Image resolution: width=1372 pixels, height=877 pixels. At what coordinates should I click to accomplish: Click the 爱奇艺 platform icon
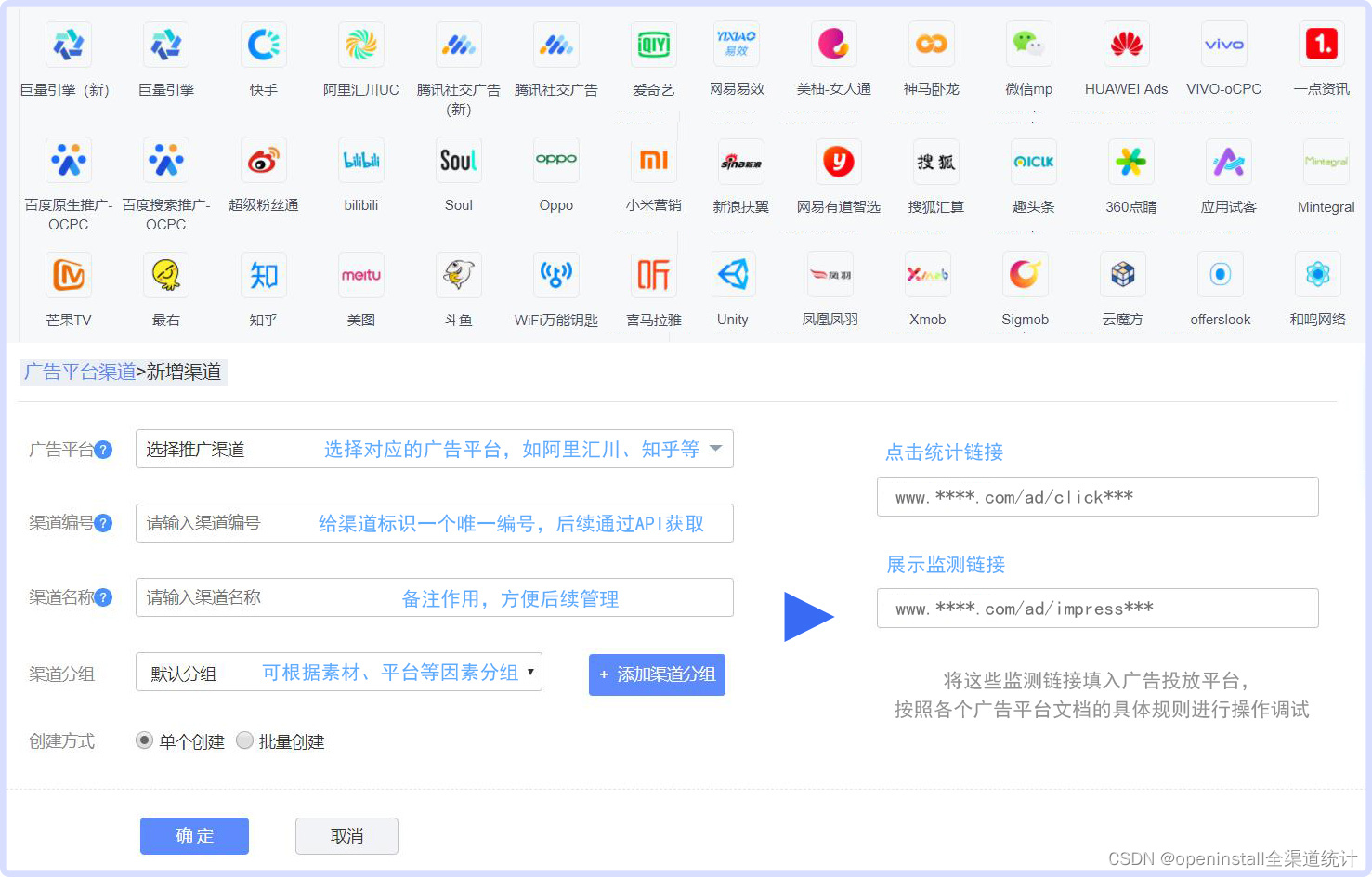coord(654,45)
